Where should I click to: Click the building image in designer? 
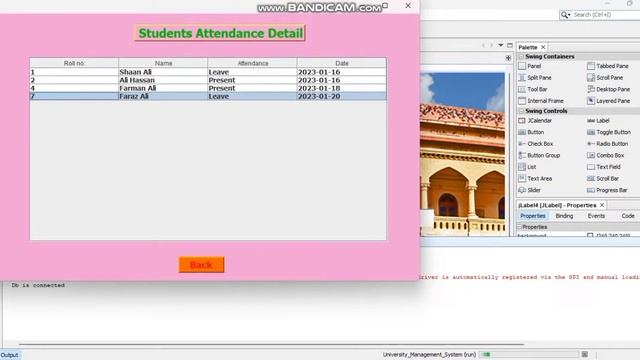click(x=462, y=154)
